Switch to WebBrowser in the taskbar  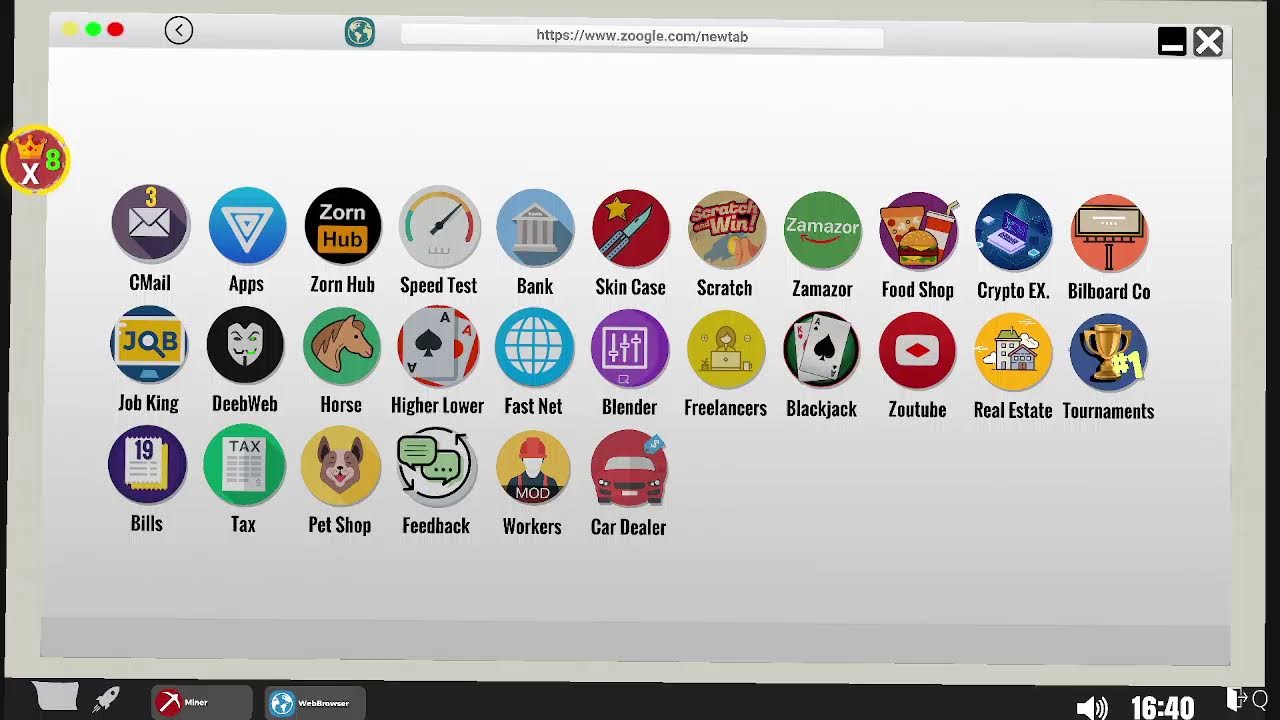click(315, 703)
